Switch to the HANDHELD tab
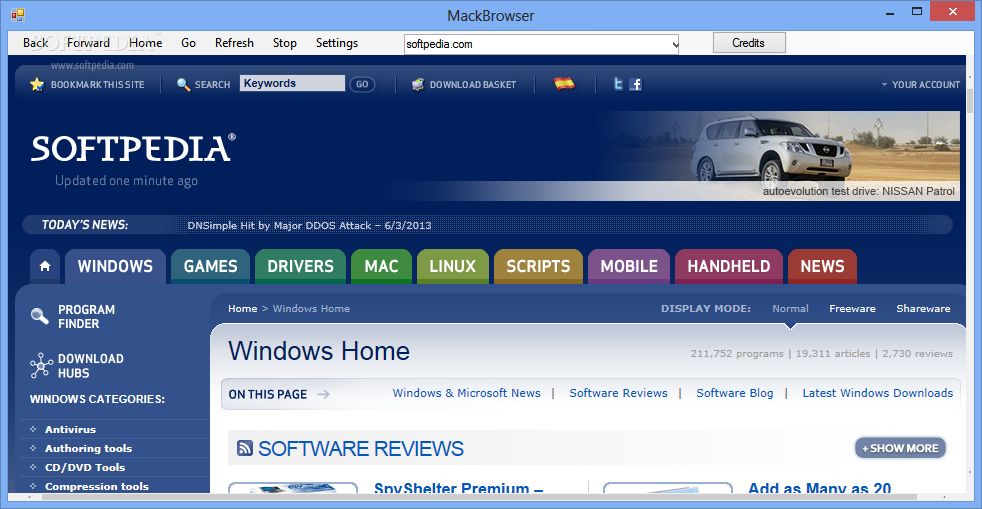982x509 pixels. 729,266
